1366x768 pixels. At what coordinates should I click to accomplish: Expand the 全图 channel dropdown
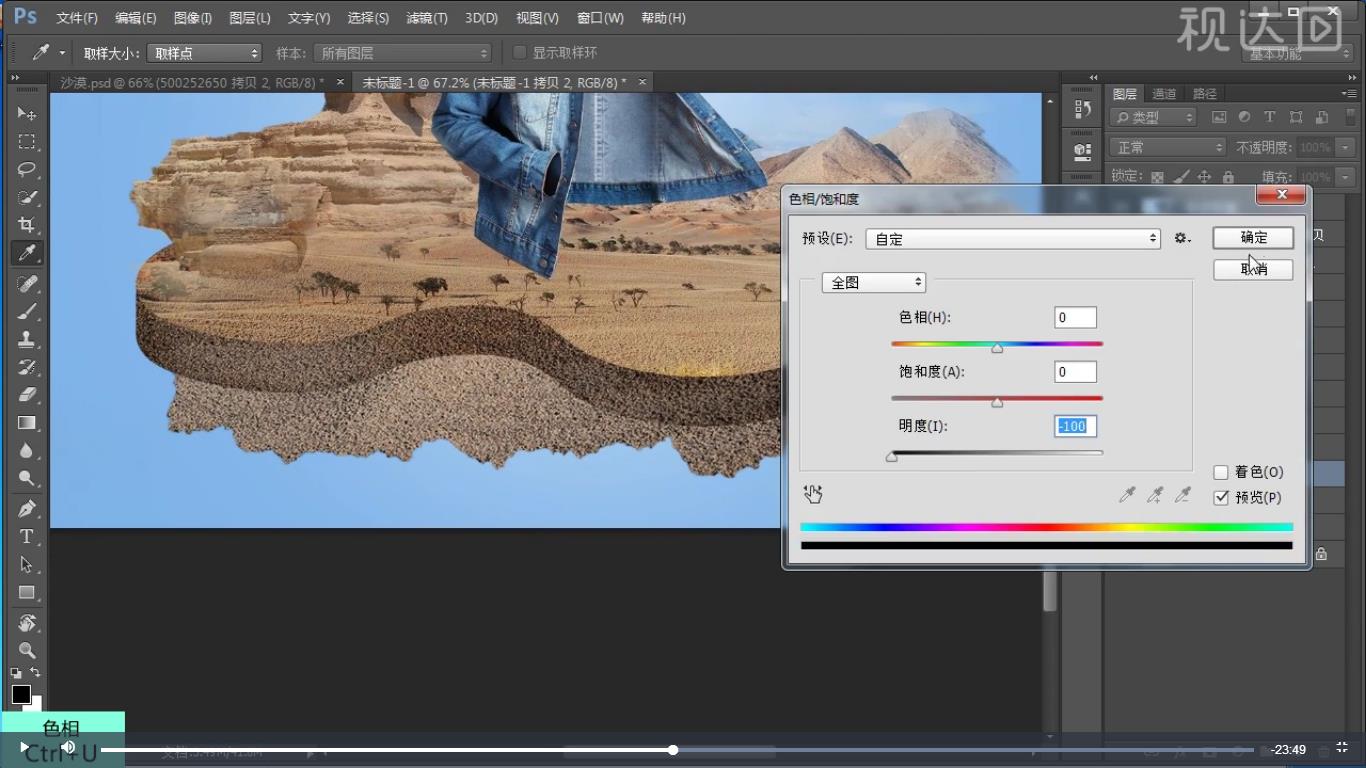coord(873,283)
